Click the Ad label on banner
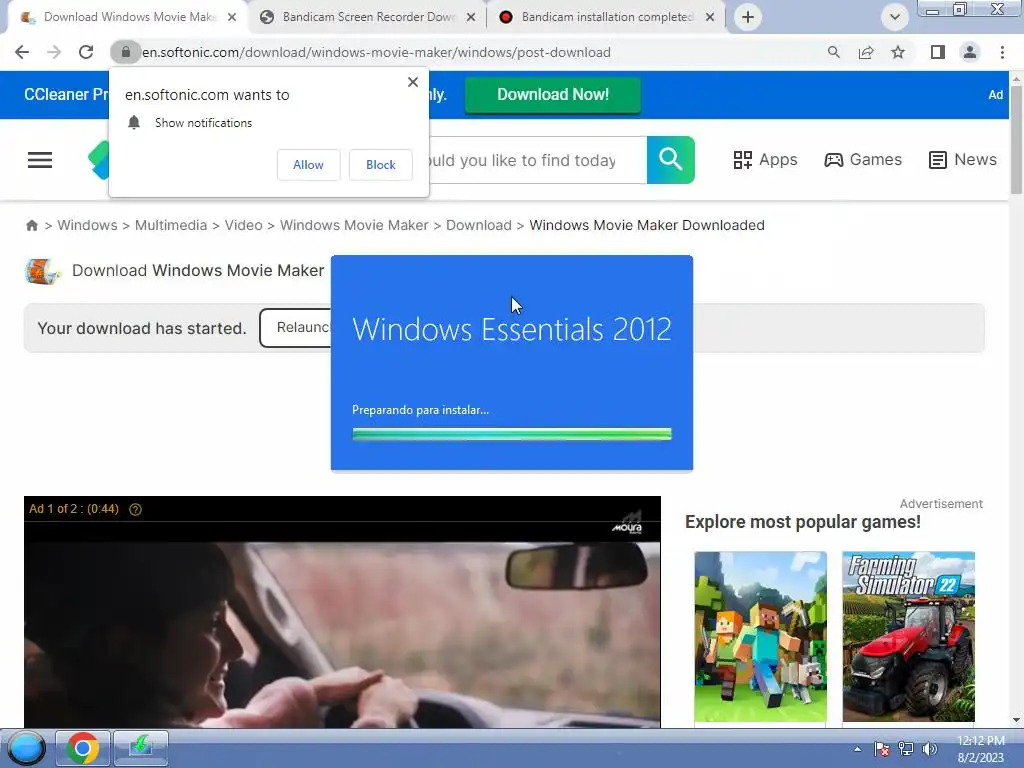 click(995, 95)
